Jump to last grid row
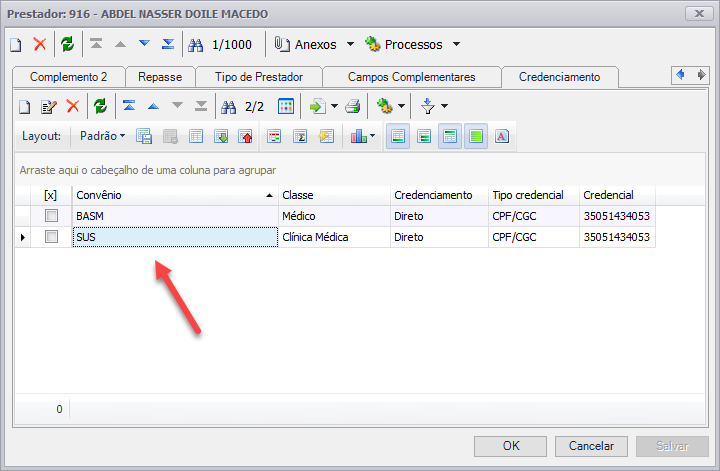The image size is (720, 471). (x=201, y=107)
